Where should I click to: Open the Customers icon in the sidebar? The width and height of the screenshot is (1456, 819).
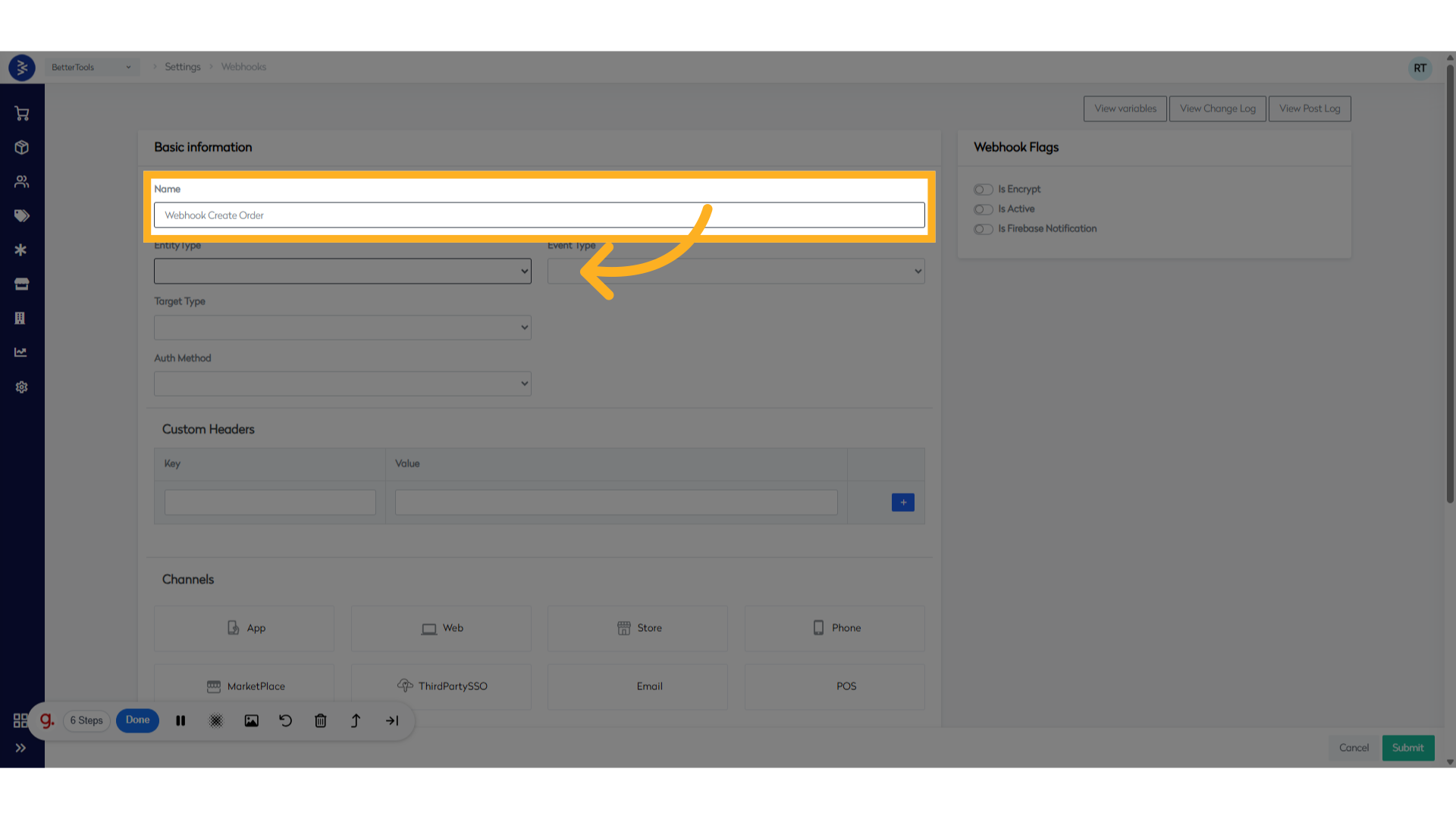pyautogui.click(x=21, y=181)
